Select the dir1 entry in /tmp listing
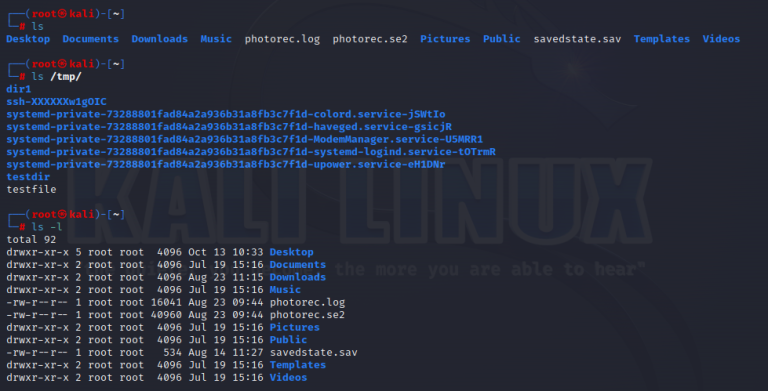 click(19, 89)
